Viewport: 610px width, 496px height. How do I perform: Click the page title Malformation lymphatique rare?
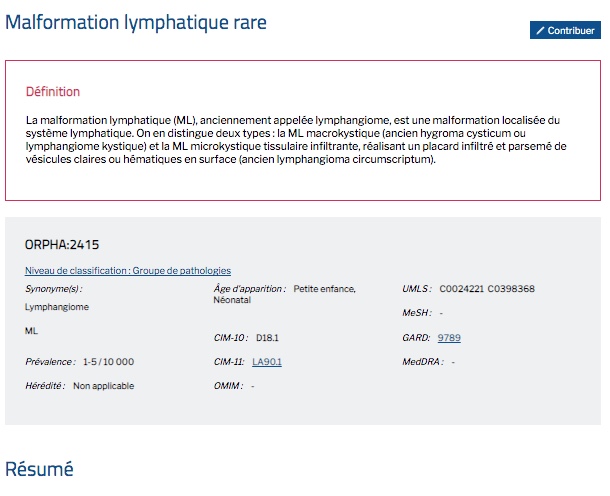(136, 22)
